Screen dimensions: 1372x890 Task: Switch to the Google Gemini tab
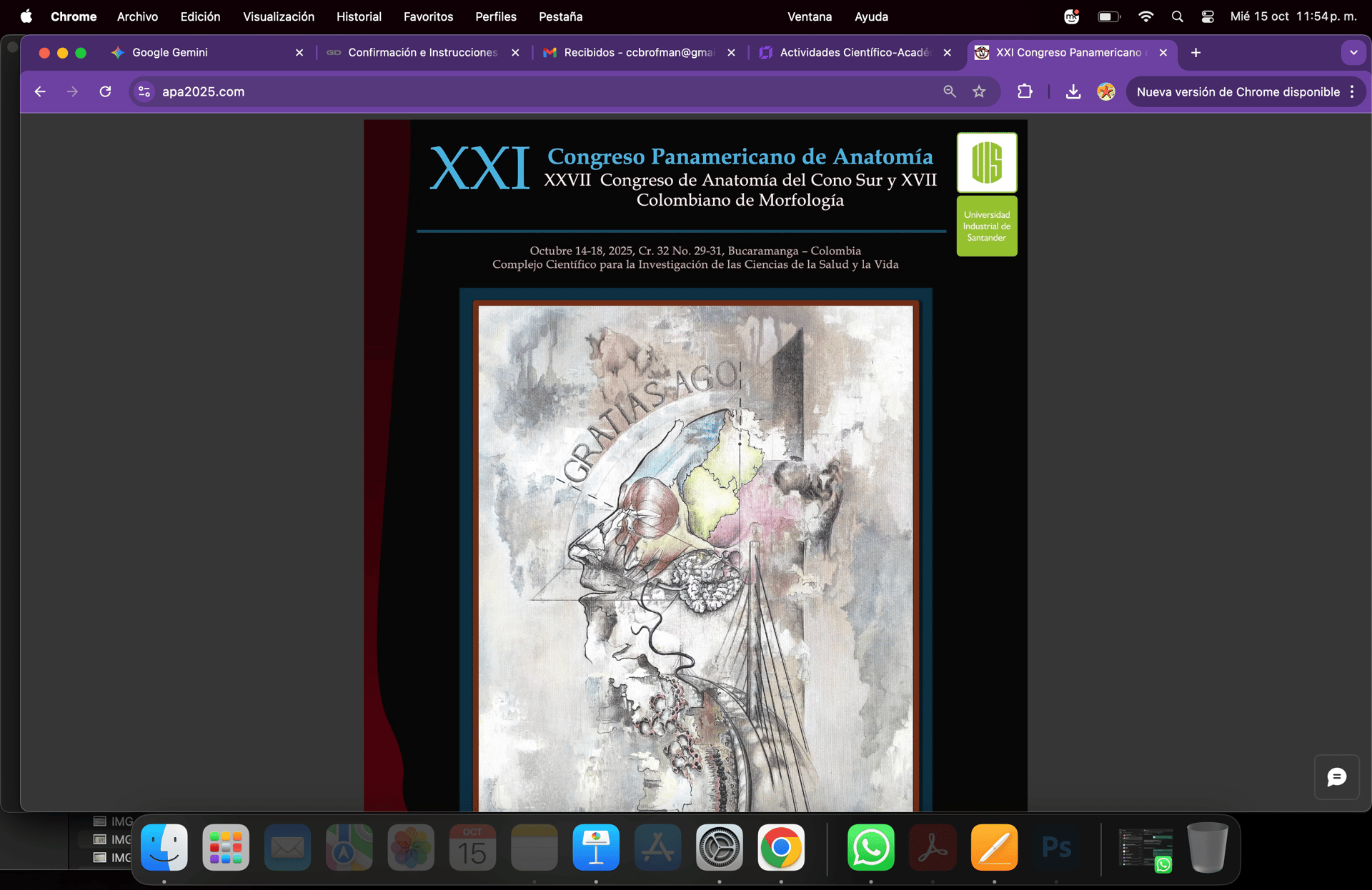[170, 52]
